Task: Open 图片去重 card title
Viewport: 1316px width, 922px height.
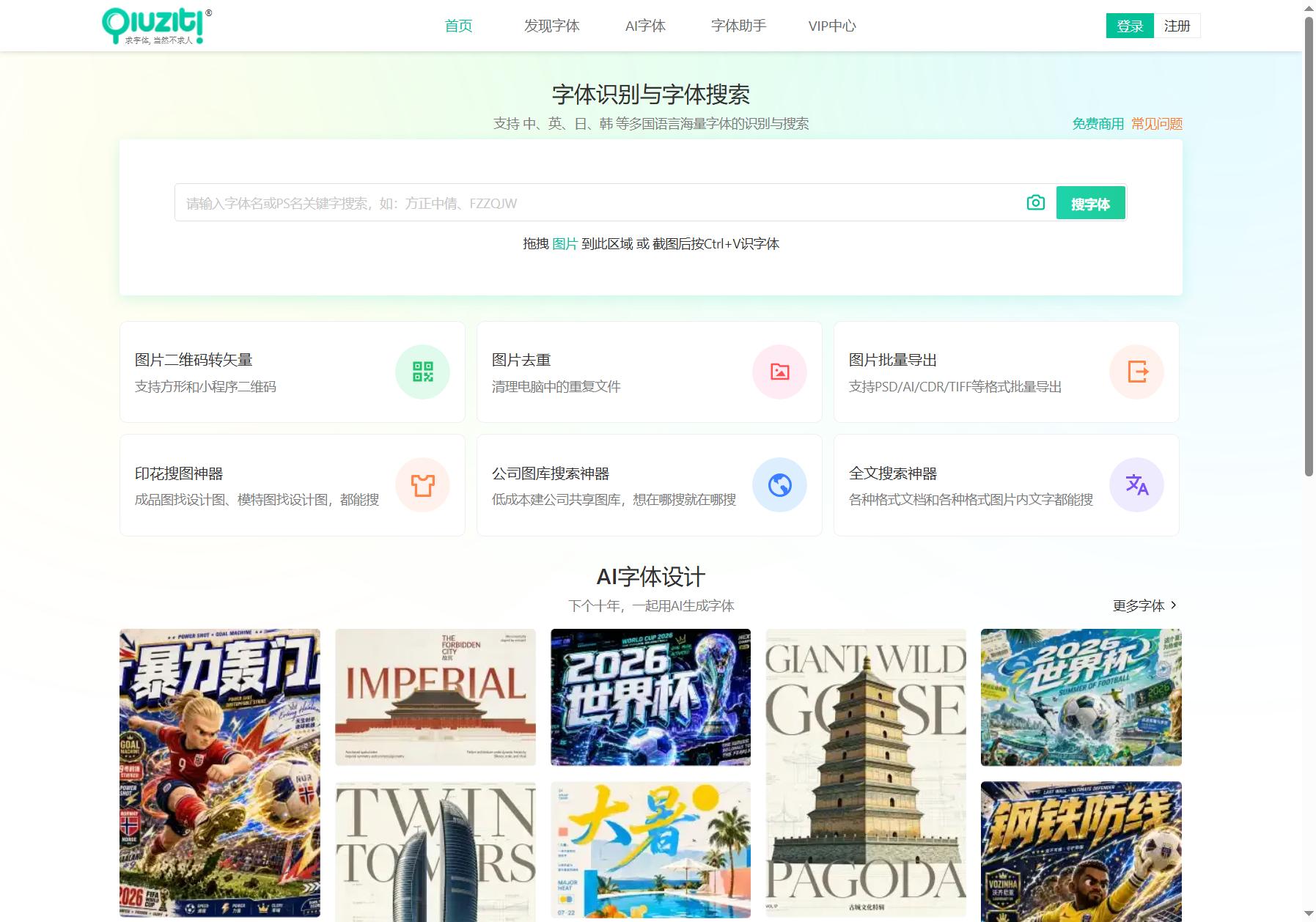Action: [521, 360]
